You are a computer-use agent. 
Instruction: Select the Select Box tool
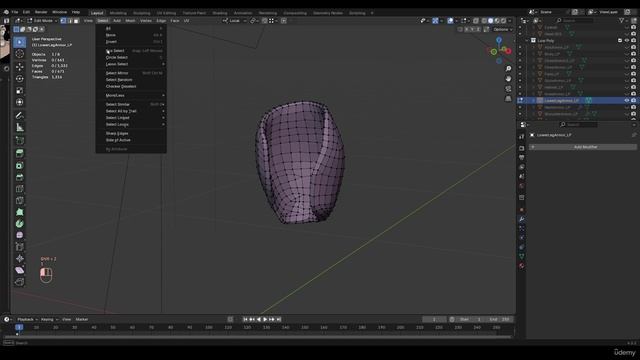point(20,42)
